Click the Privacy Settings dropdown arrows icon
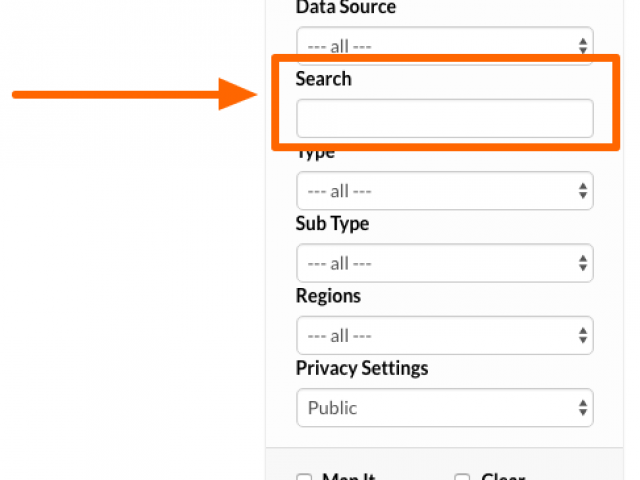640x480 pixels. point(583,407)
